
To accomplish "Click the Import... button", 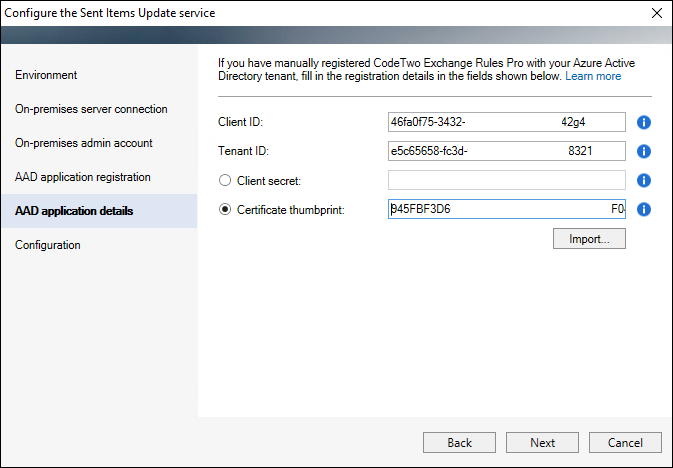I will tap(589, 239).
